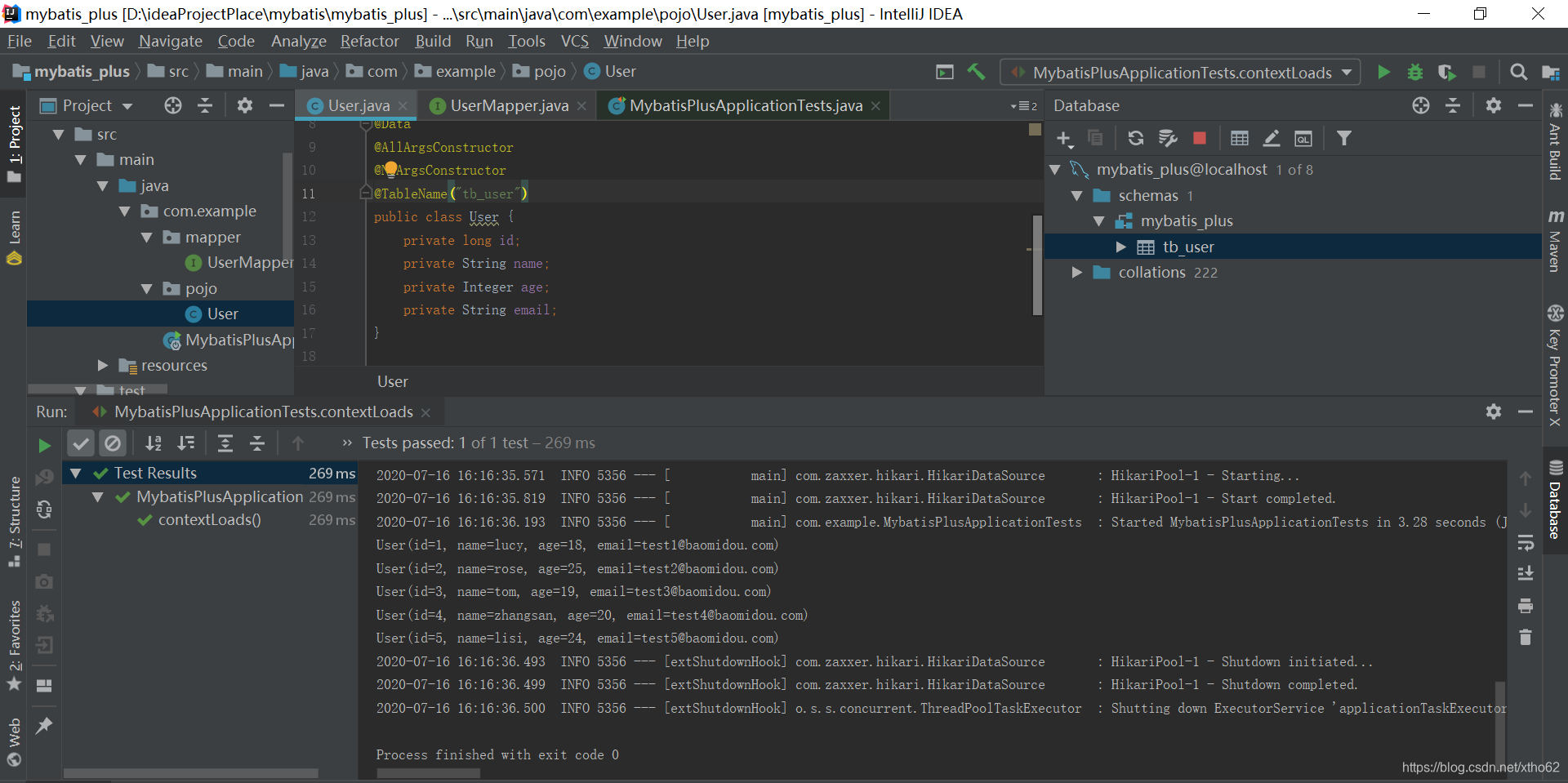Collapse Test Results tree node
The height and width of the screenshot is (783, 1568).
(75, 473)
